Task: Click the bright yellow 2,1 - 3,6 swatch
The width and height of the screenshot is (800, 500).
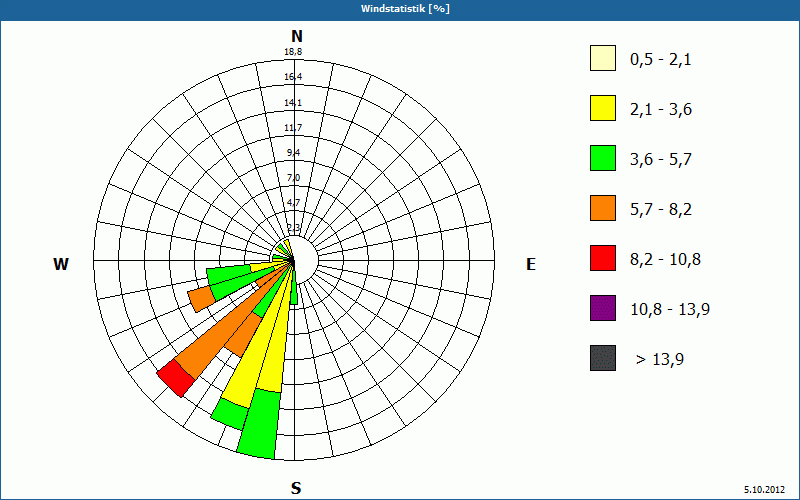Action: click(603, 108)
